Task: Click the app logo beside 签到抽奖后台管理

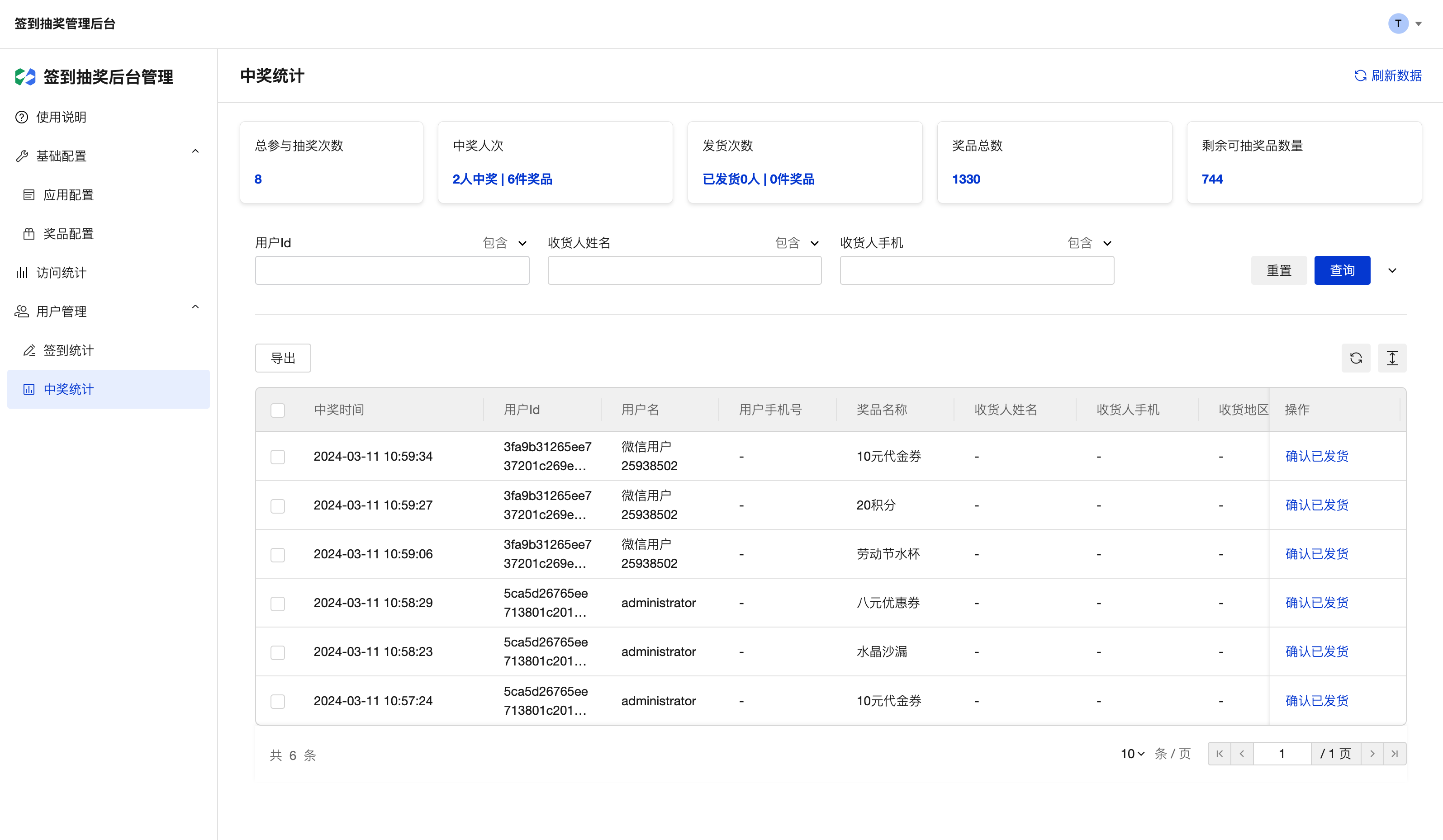Action: (25, 77)
